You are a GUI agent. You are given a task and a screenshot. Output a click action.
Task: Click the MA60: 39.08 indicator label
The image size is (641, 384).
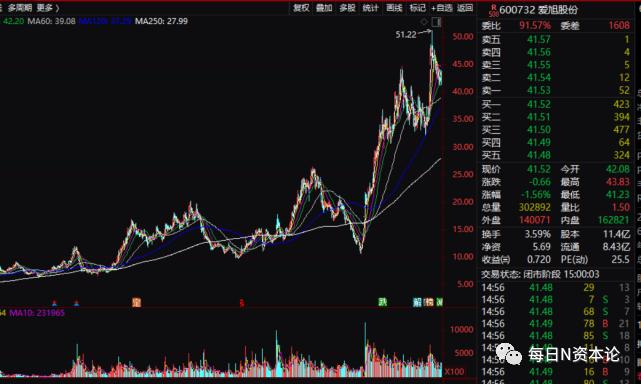pyautogui.click(x=52, y=21)
